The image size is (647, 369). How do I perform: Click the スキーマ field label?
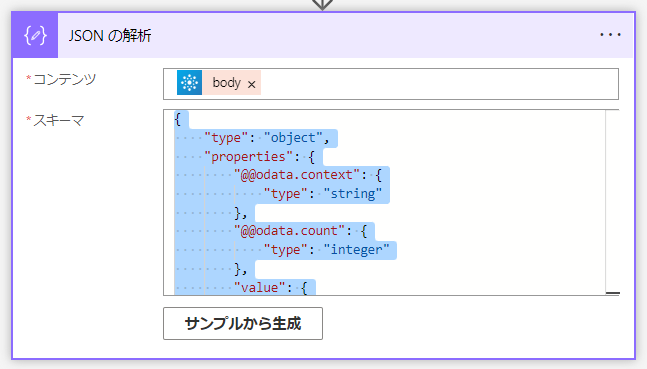(59, 121)
